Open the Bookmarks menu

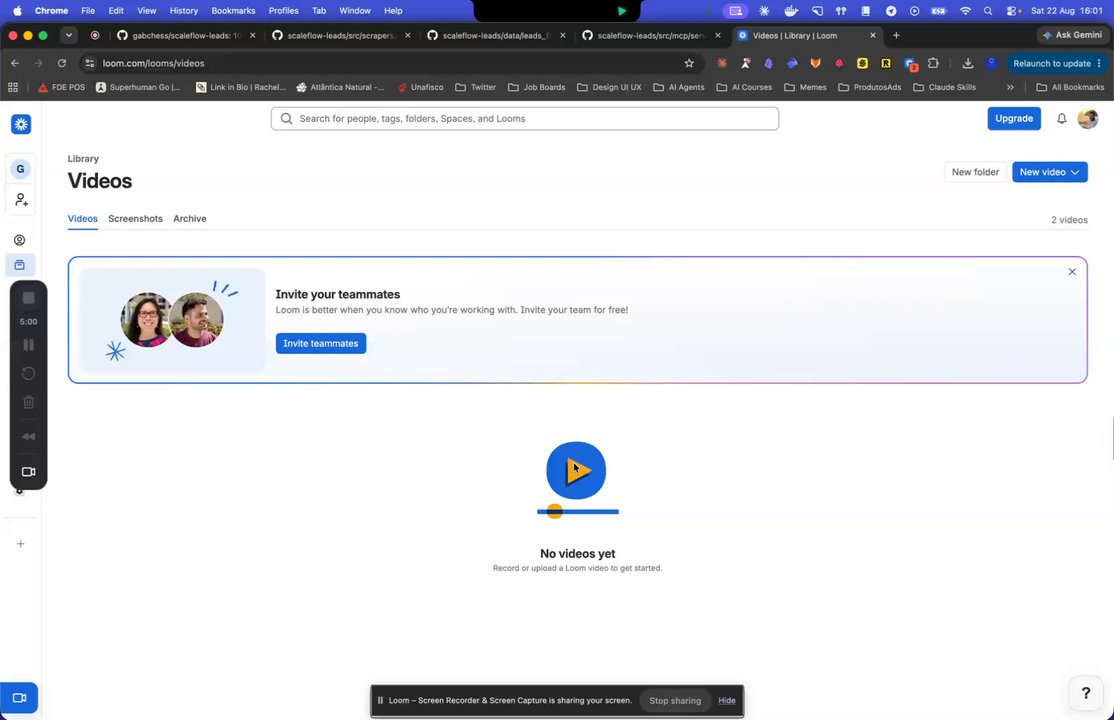point(233,11)
